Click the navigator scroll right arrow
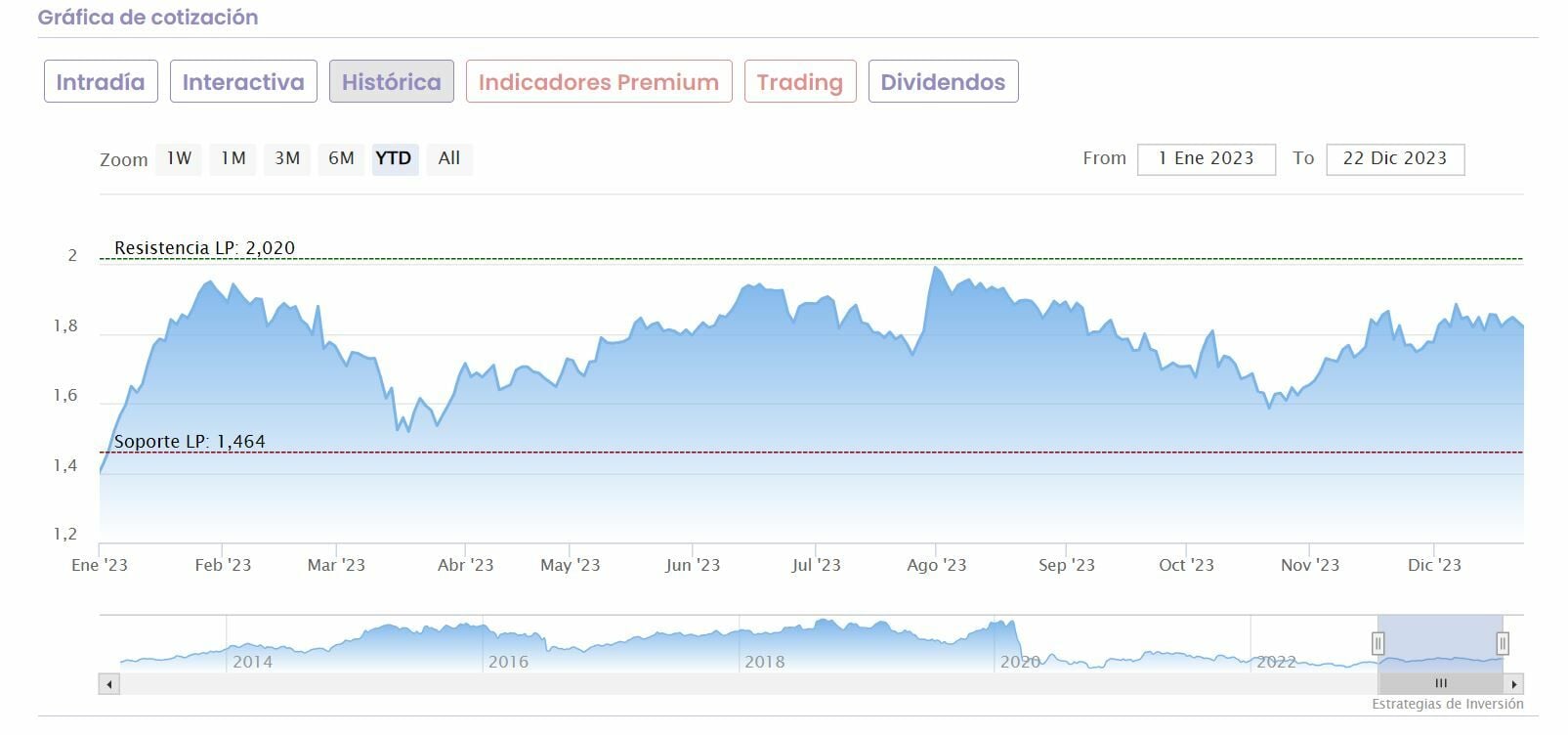Screen dimensions: 1568x735 [1514, 684]
